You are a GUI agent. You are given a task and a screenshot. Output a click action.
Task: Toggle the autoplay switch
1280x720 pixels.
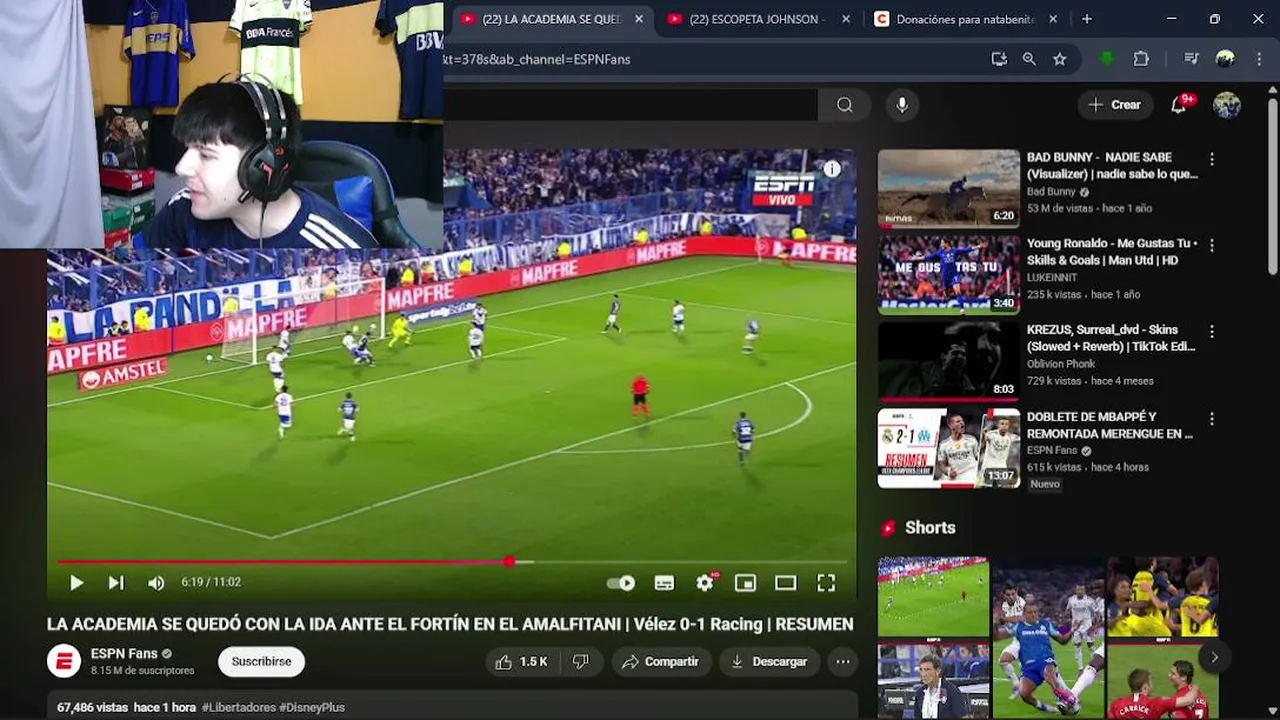click(621, 583)
